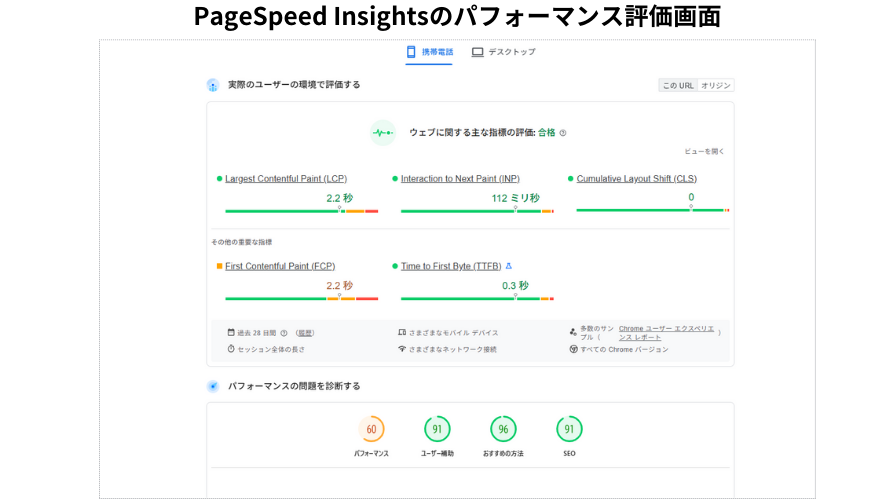Click the さまざまなネットワーク接続 text
Screen dimensions: 890x500
453,350
